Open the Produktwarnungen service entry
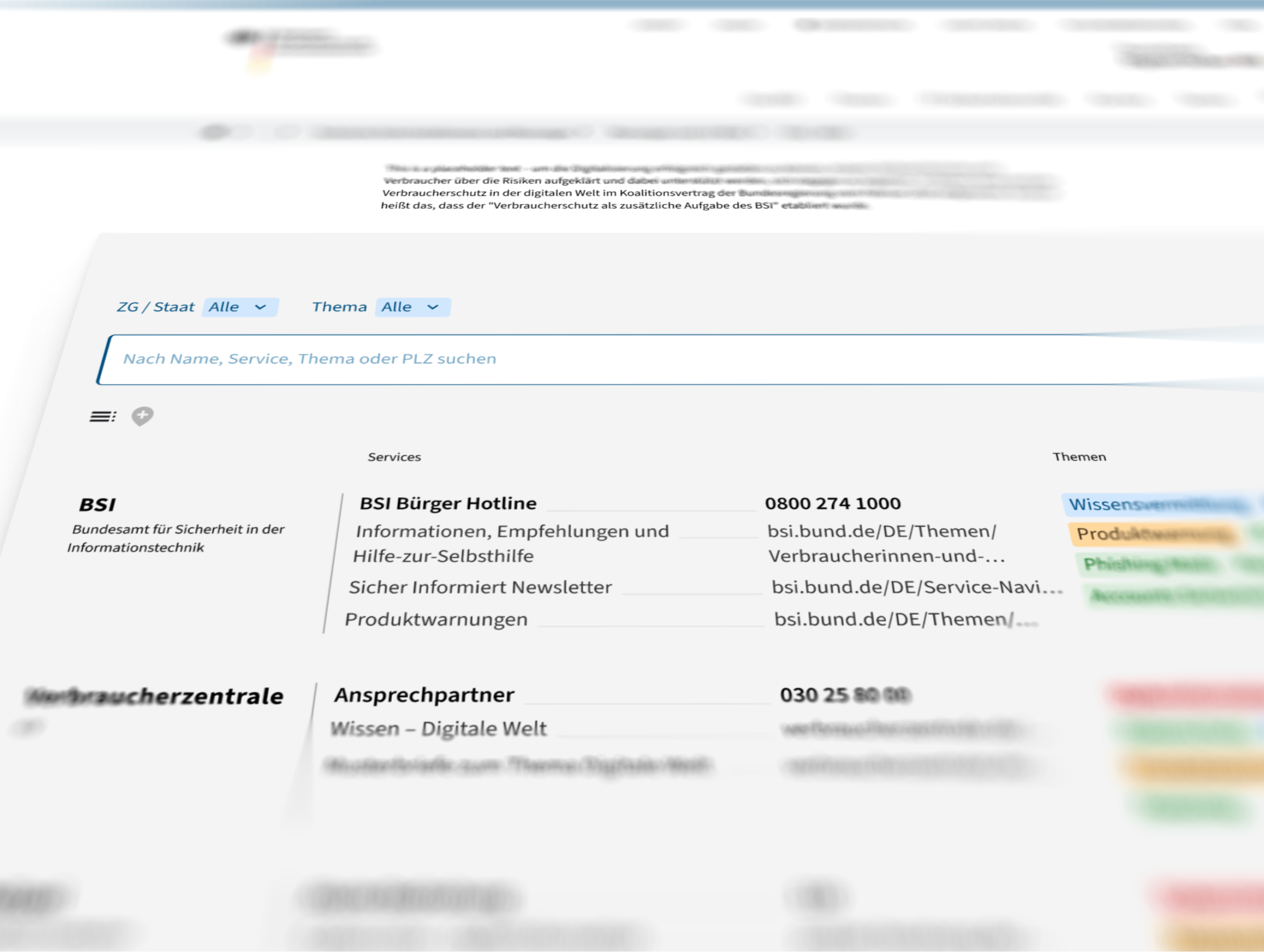This screenshot has height=952, width=1264. tap(436, 619)
